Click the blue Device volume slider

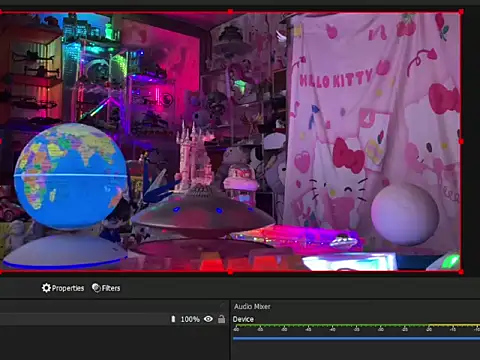coord(356,338)
